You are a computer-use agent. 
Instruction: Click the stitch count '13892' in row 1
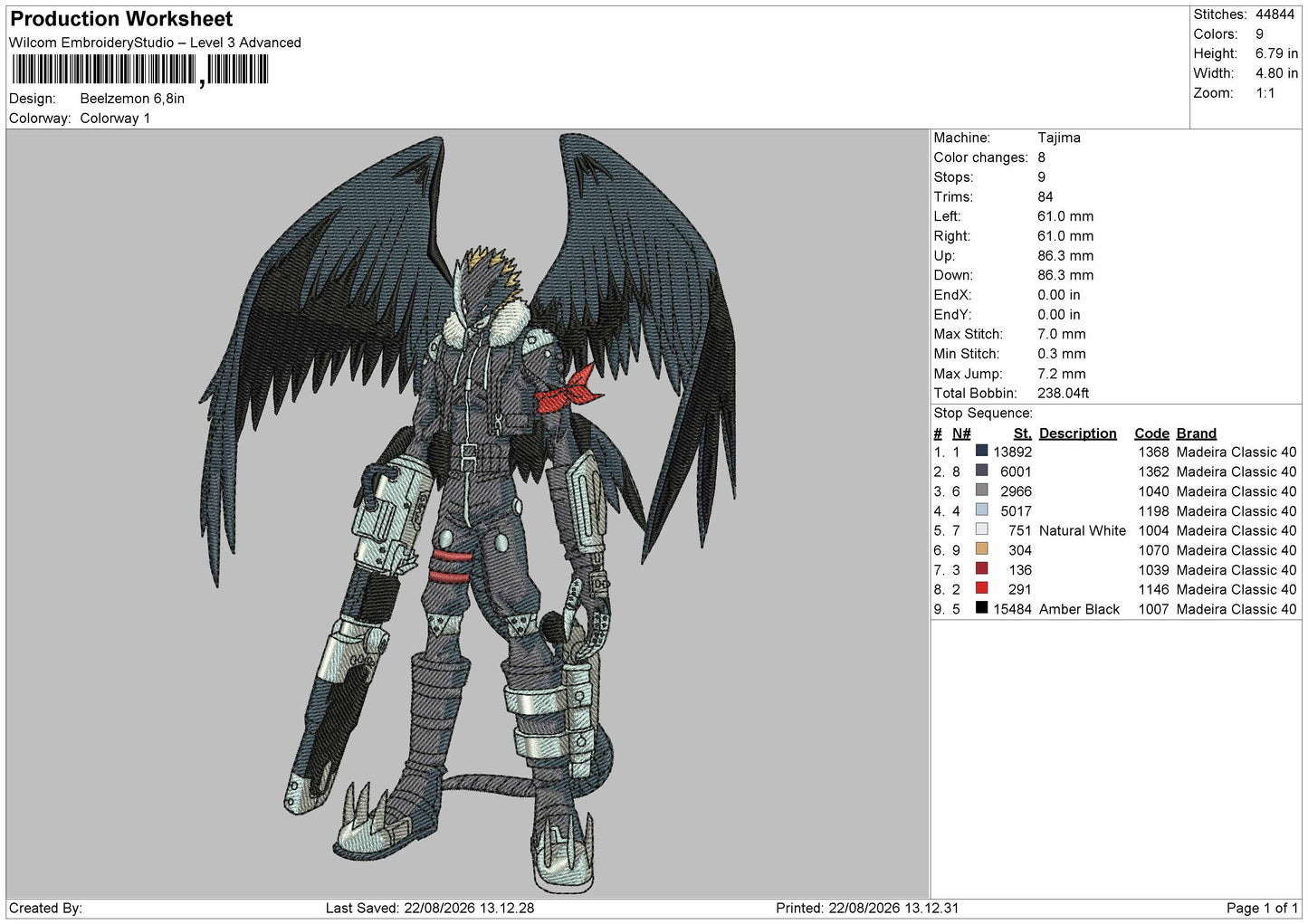click(x=1012, y=452)
